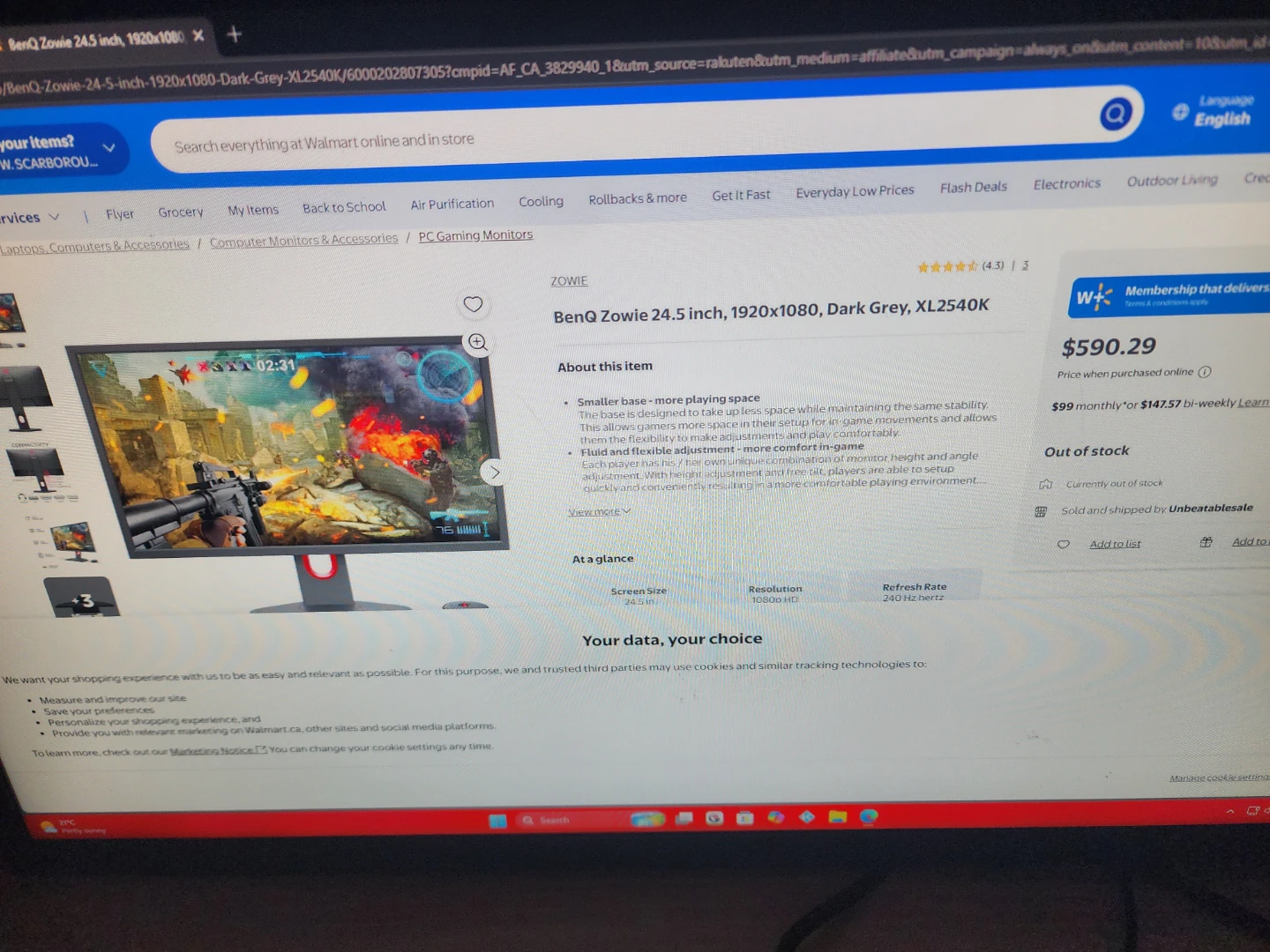Open Flash Deals
The height and width of the screenshot is (952, 1270).
coord(974,187)
